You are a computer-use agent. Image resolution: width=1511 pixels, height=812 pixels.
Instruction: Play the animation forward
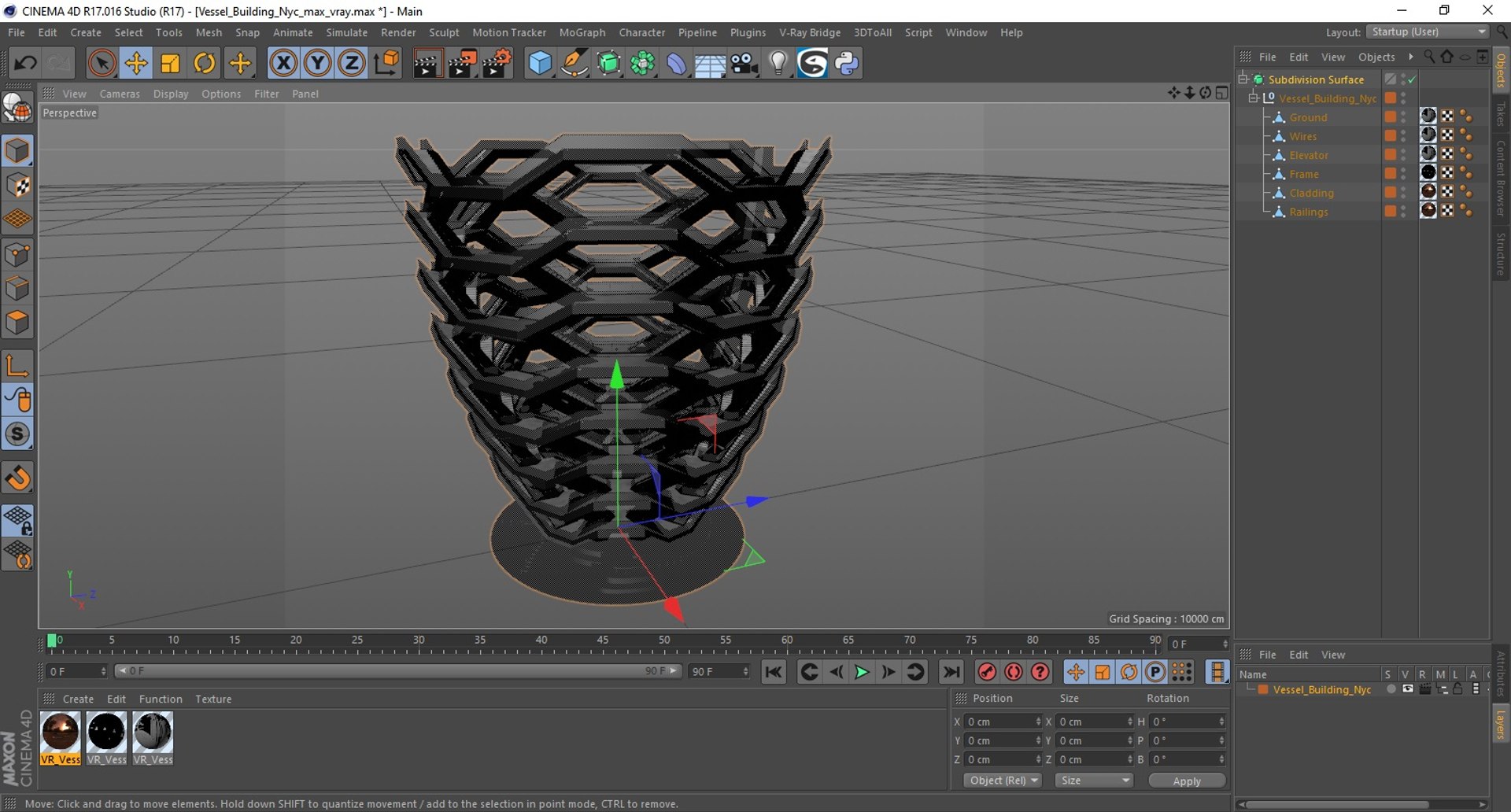[862, 672]
